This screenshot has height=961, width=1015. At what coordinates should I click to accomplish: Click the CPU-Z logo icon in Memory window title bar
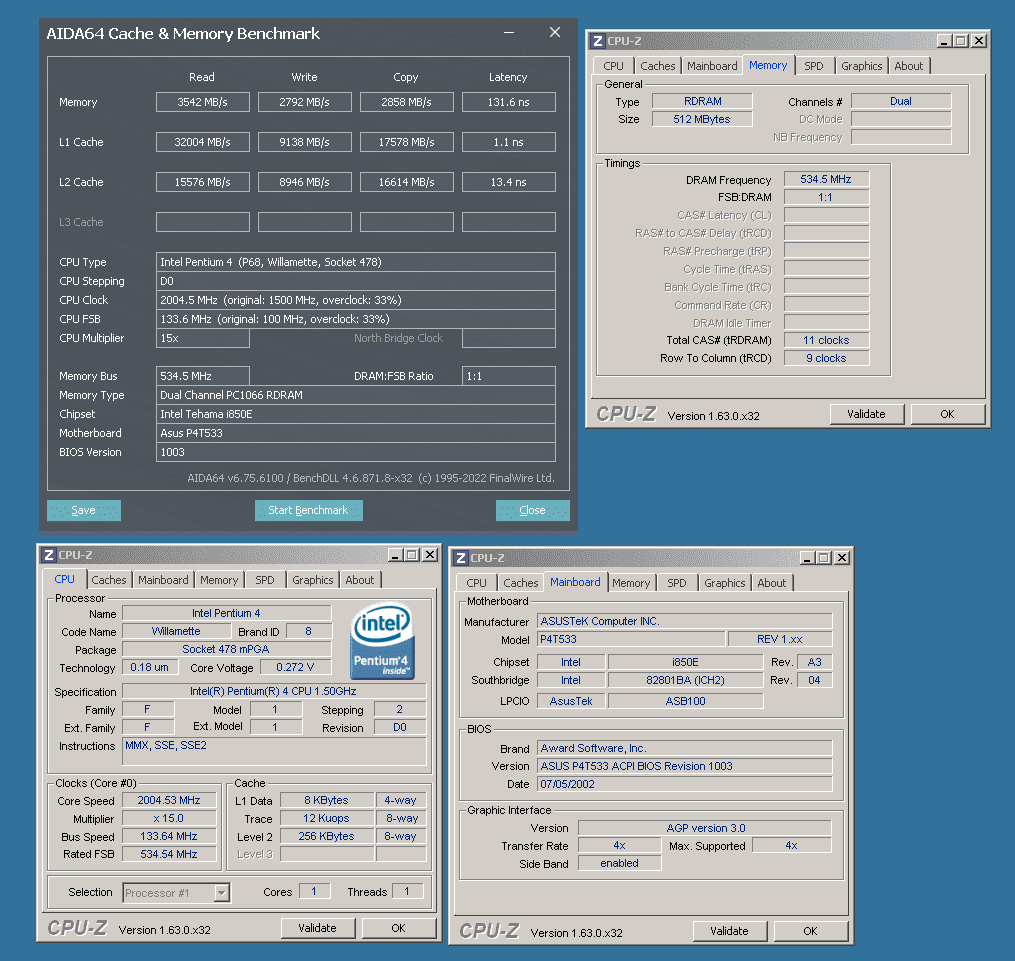597,41
